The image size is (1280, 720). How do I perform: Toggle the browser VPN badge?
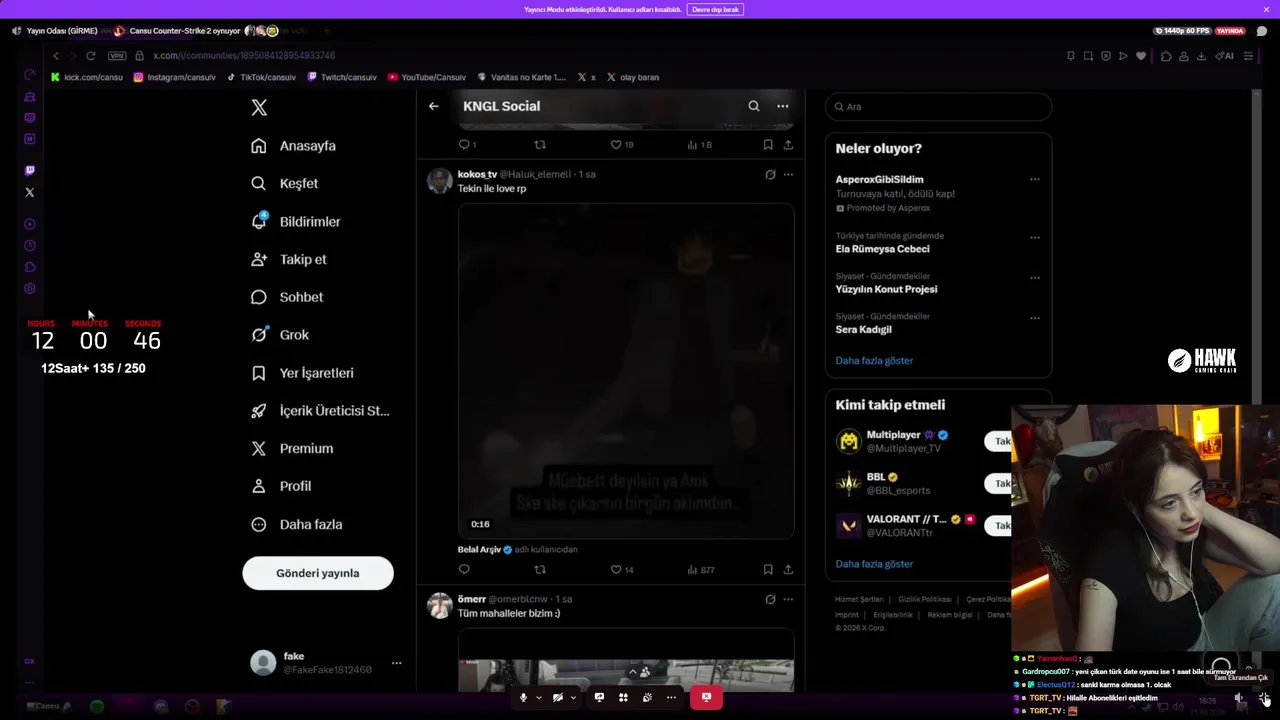point(117,56)
